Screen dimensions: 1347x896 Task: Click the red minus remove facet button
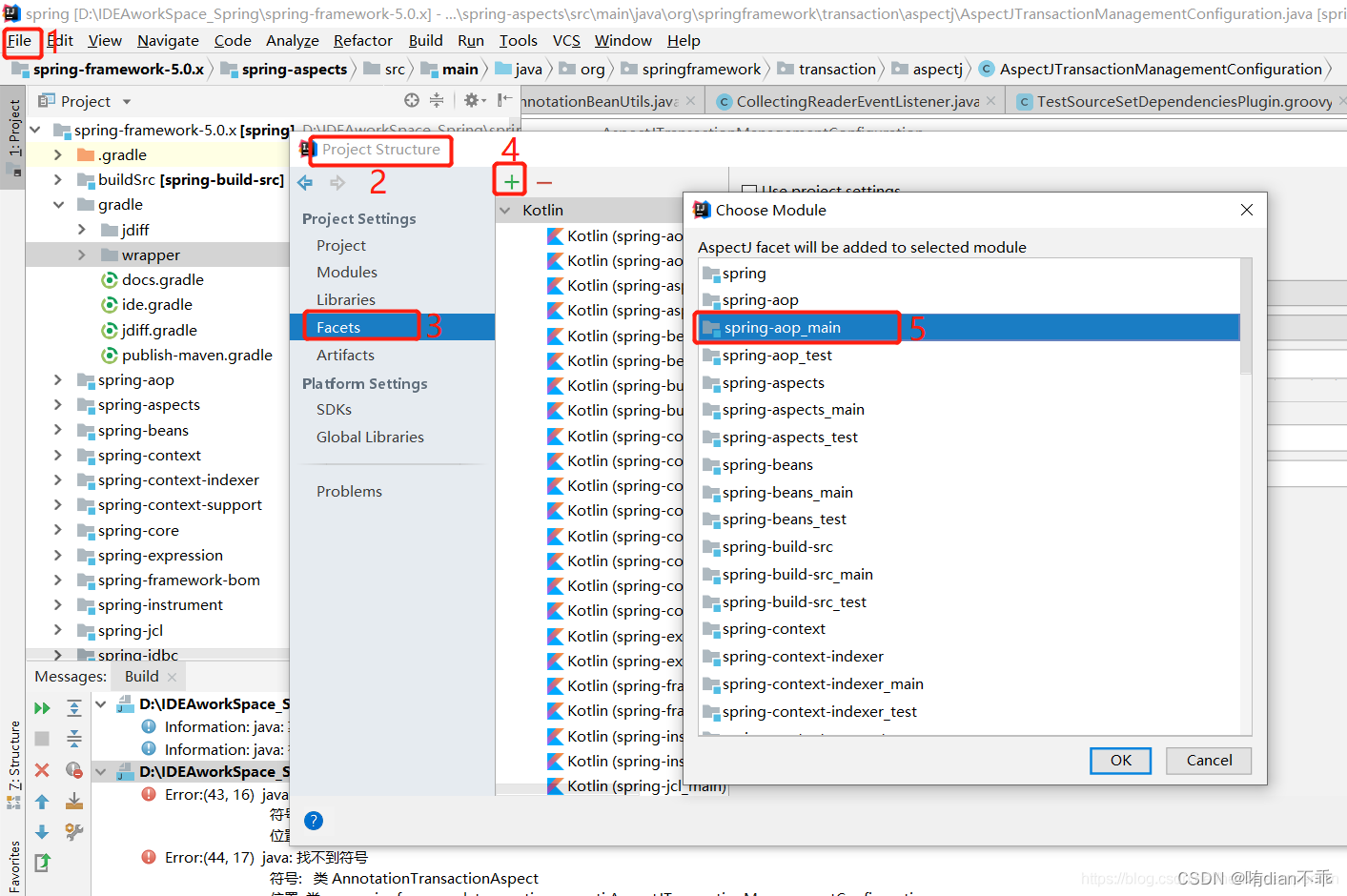tap(544, 182)
